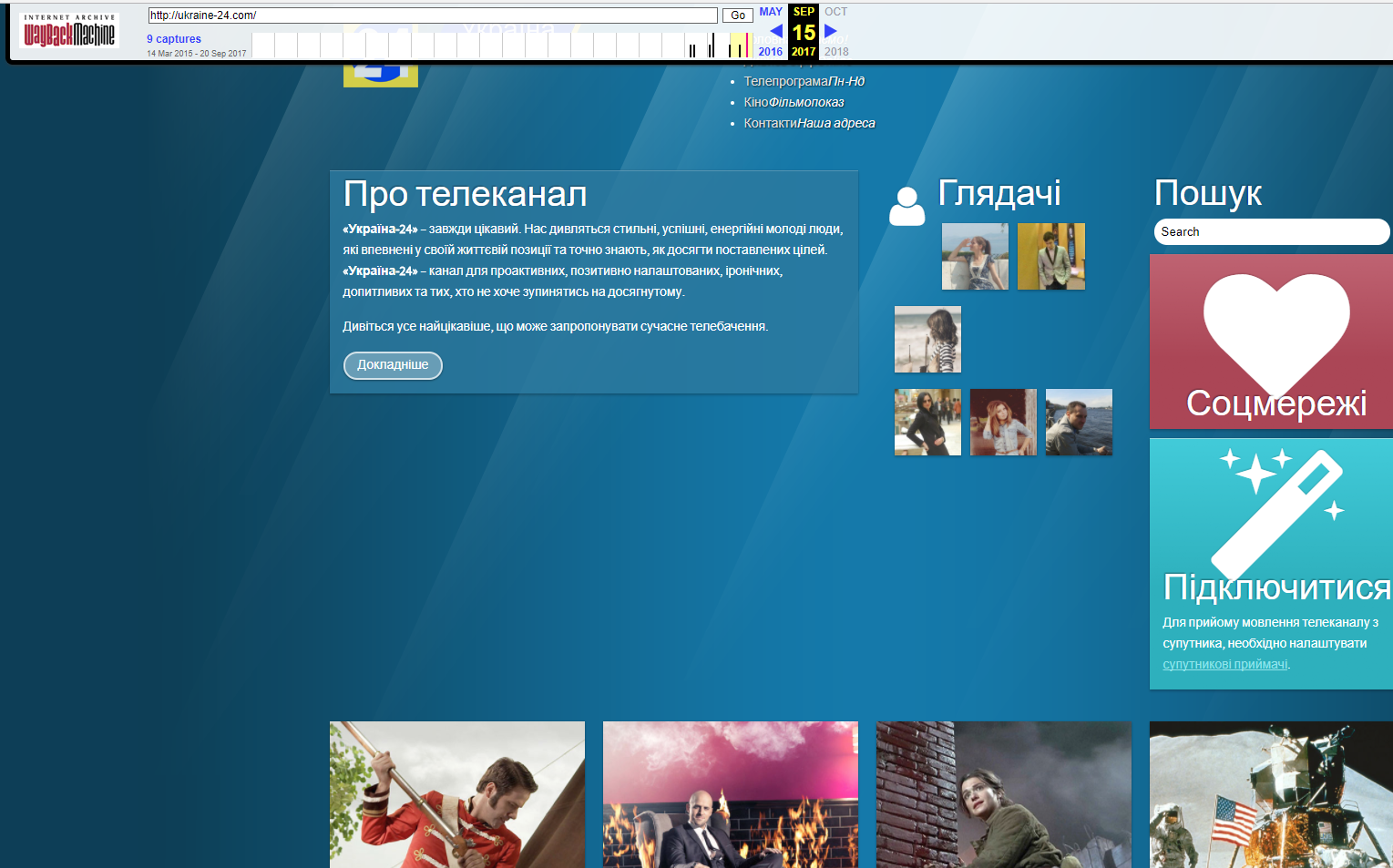Screen dimensions: 1393x868
Task: Click the Wayback URL address field
Action: click(433, 15)
